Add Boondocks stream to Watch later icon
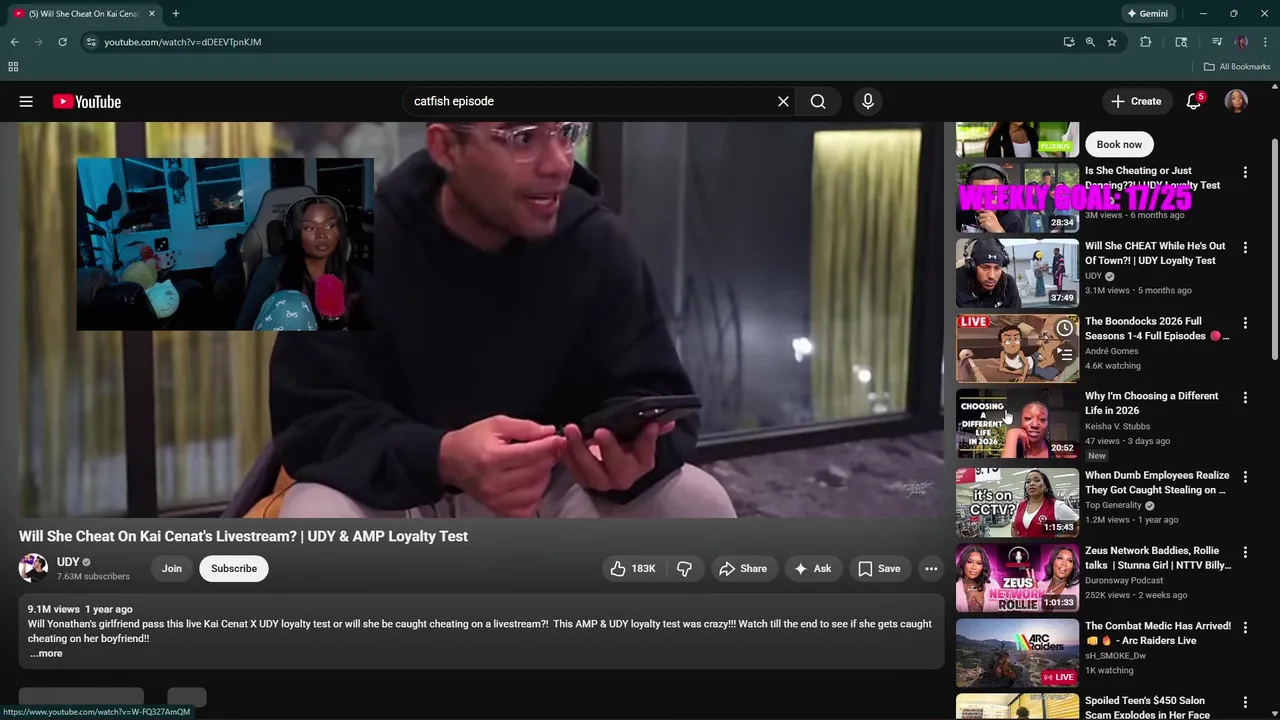The image size is (1280, 720). [x=1065, y=328]
